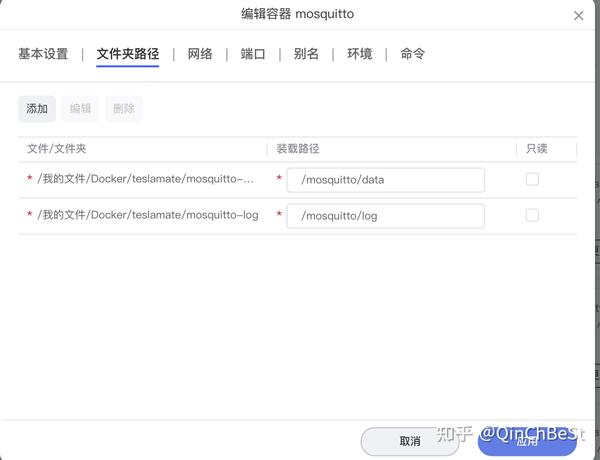Select the 文件夹路径 tab

127,54
